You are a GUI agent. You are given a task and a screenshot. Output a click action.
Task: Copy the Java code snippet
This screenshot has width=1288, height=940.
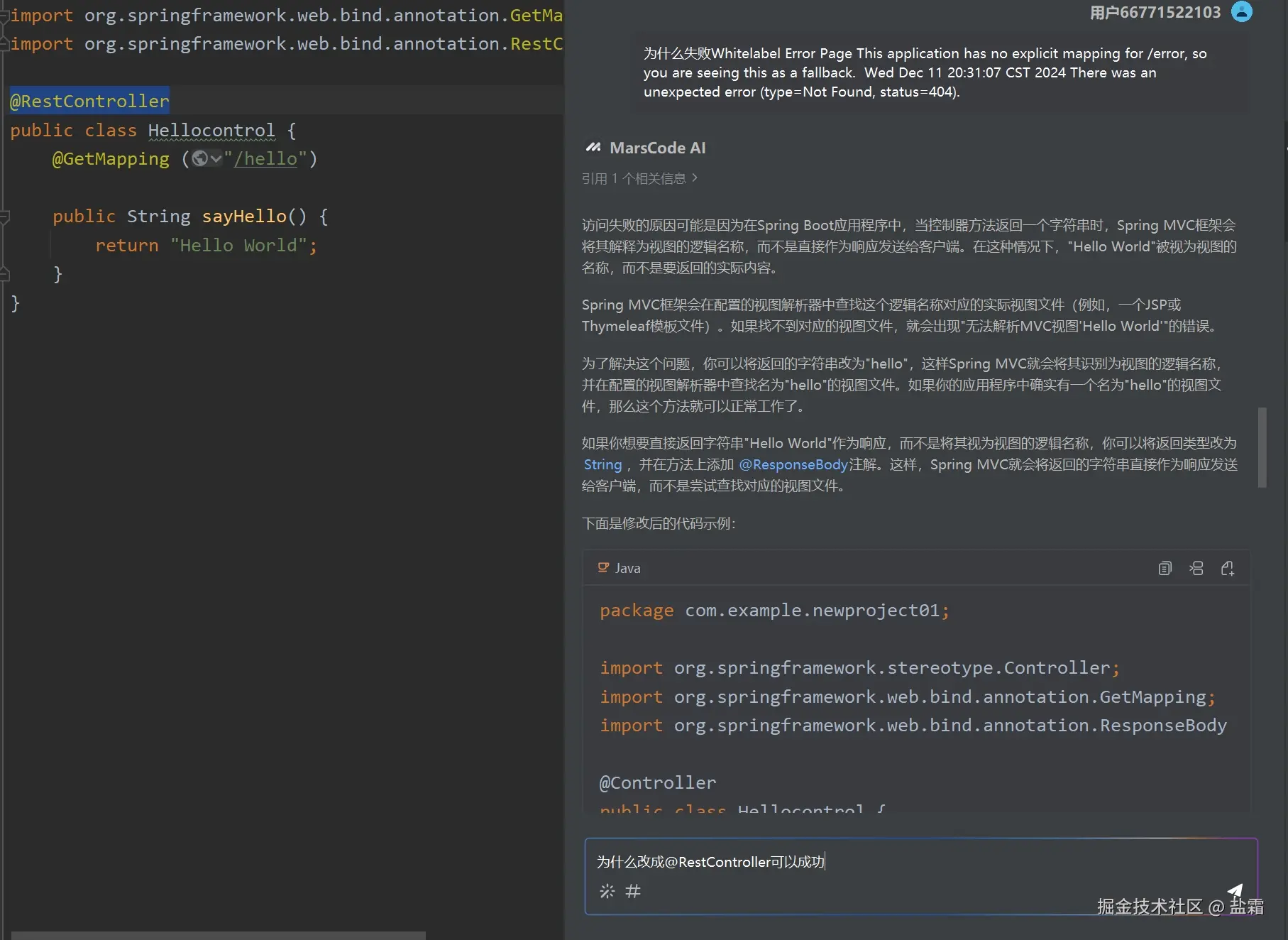[x=1165, y=568]
